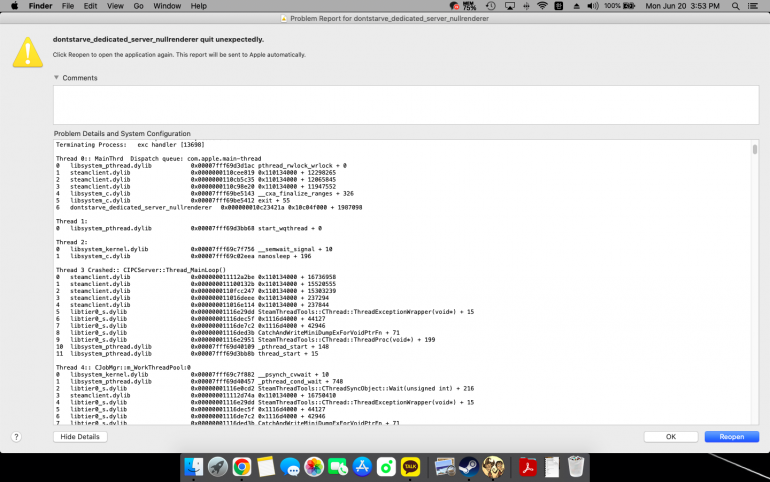Click the 'Thread 3 Crashed' line

pyautogui.click(x=140, y=269)
